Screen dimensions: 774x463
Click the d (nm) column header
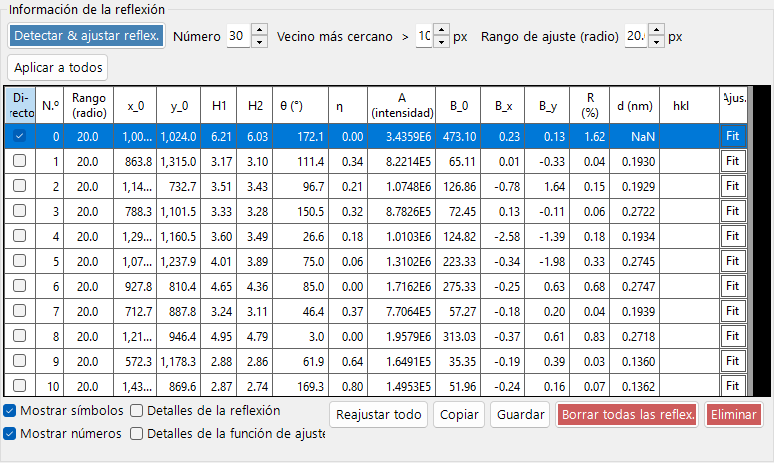pyautogui.click(x=634, y=105)
